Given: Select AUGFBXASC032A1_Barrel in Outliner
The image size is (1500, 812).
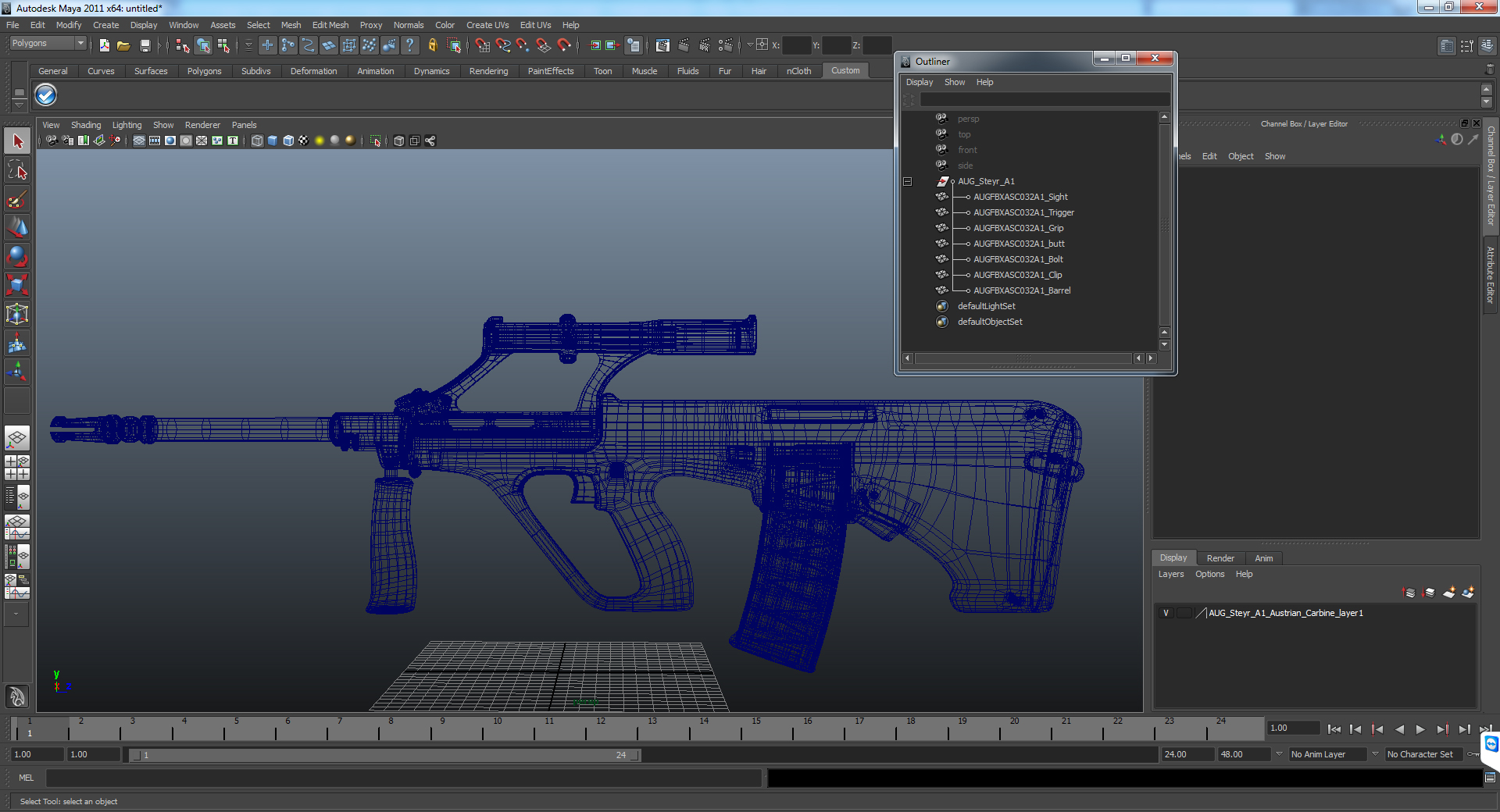Looking at the screenshot, I should [x=1022, y=290].
